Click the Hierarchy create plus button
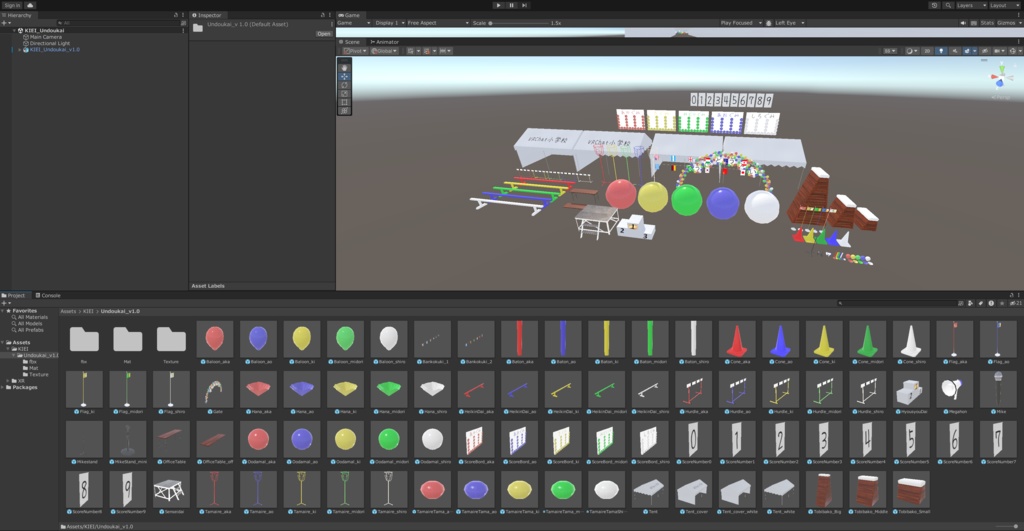Image resolution: width=1024 pixels, height=531 pixels. click(x=5, y=23)
